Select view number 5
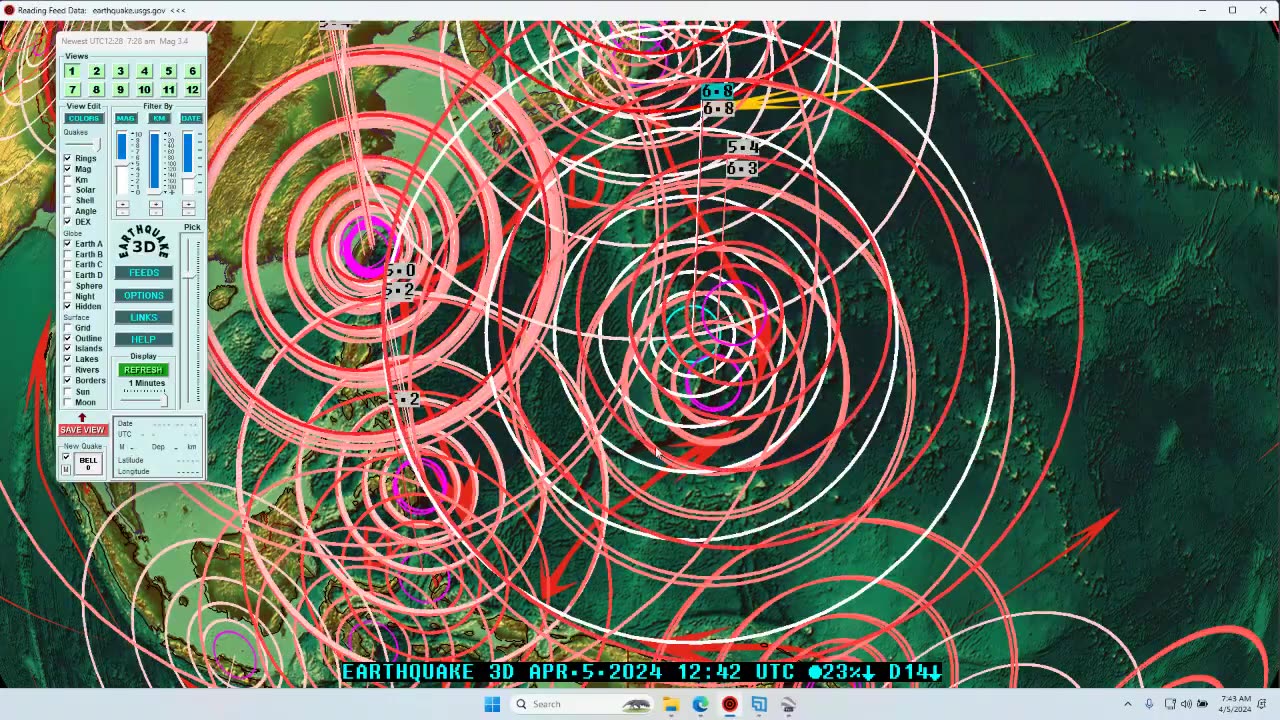This screenshot has height=720, width=1280. pos(168,71)
